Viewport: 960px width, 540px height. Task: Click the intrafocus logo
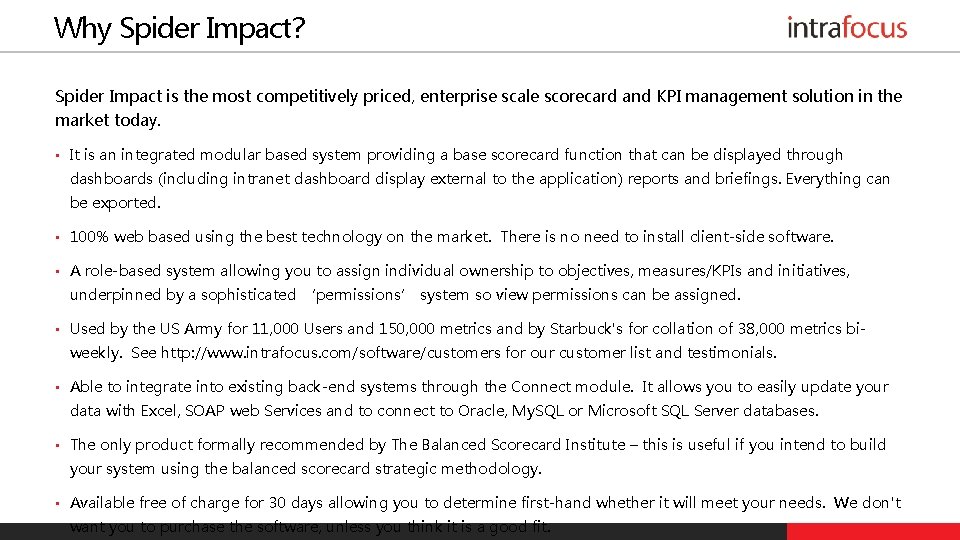[x=846, y=27]
